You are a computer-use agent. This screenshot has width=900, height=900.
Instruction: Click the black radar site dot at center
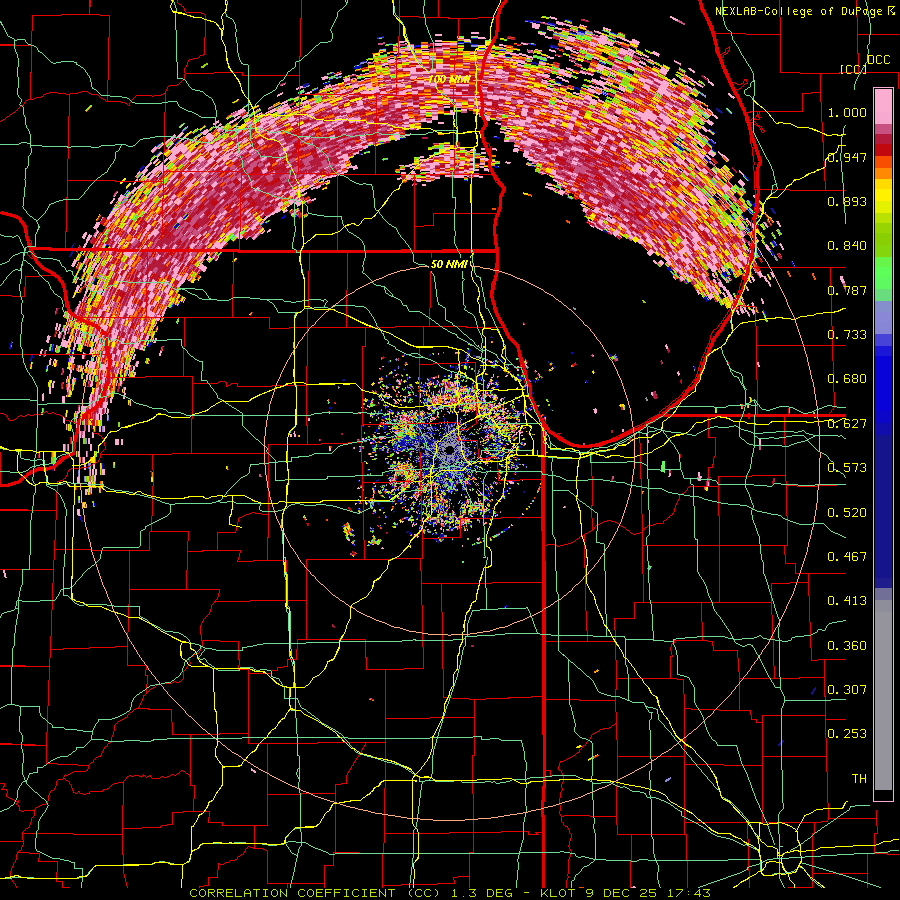coord(449,449)
